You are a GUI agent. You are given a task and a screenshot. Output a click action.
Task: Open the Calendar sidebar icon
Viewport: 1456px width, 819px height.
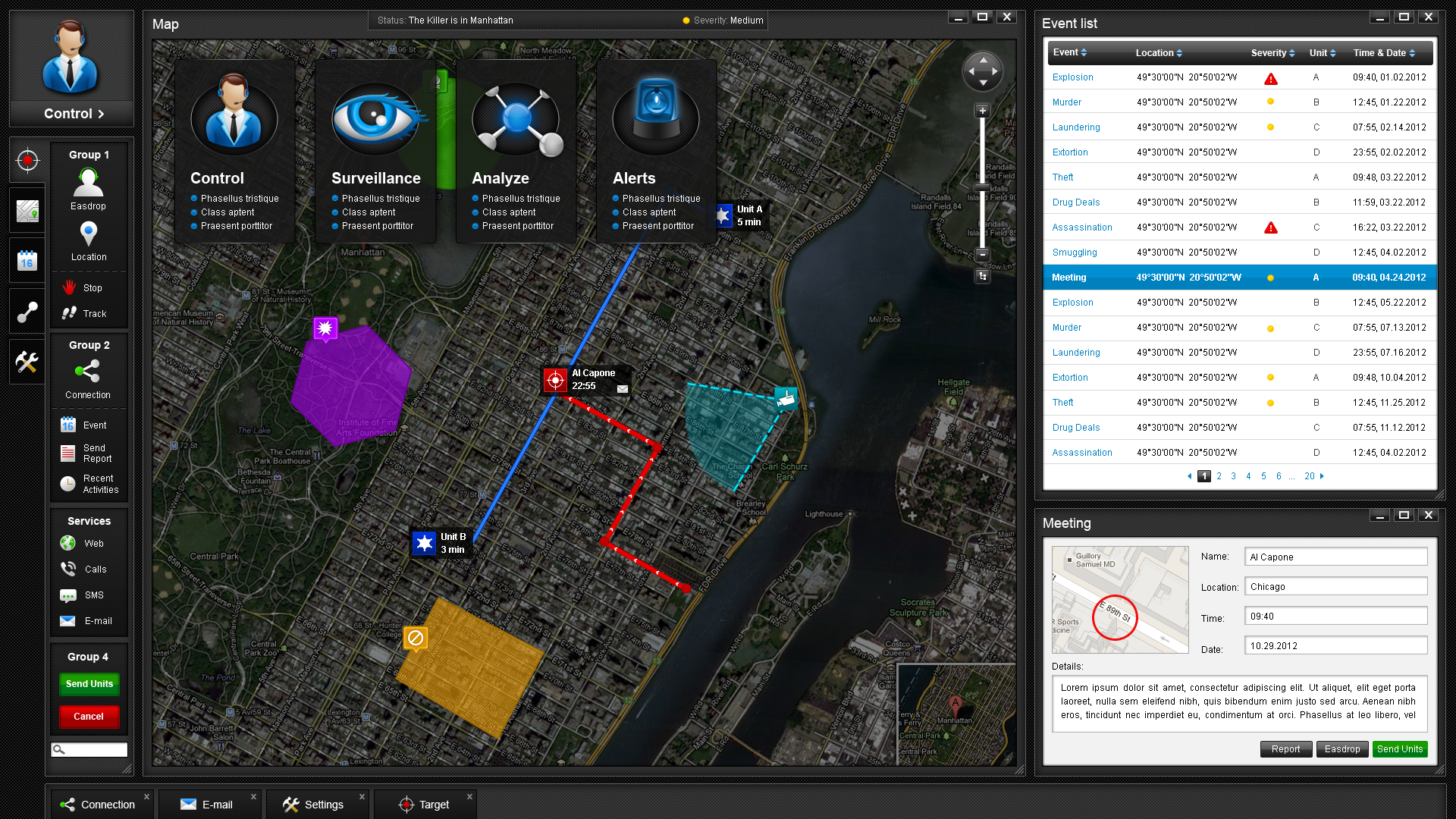[27, 261]
